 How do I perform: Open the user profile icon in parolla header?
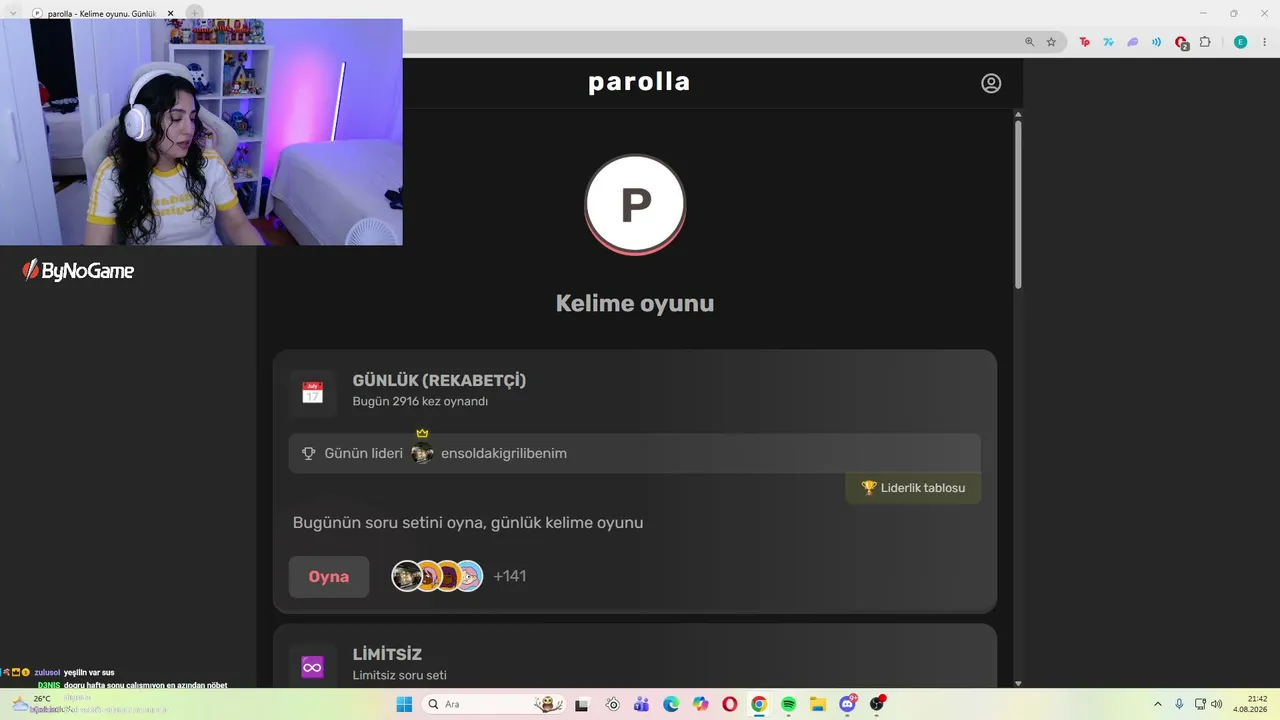pos(991,83)
